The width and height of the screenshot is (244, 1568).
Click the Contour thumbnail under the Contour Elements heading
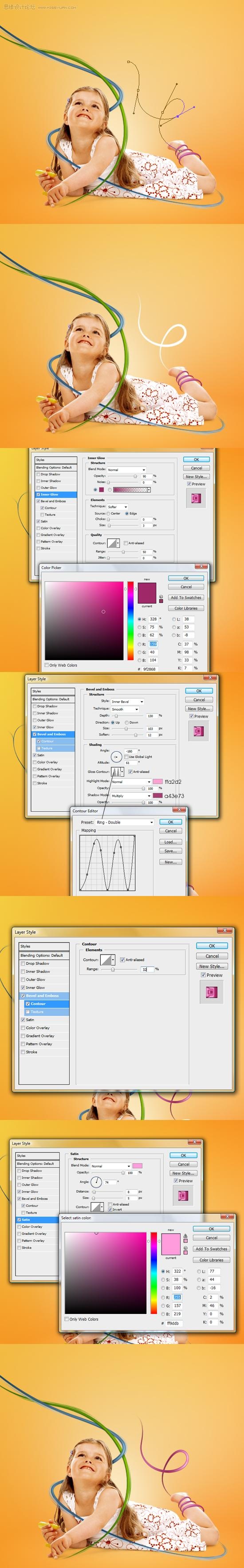click(106, 959)
